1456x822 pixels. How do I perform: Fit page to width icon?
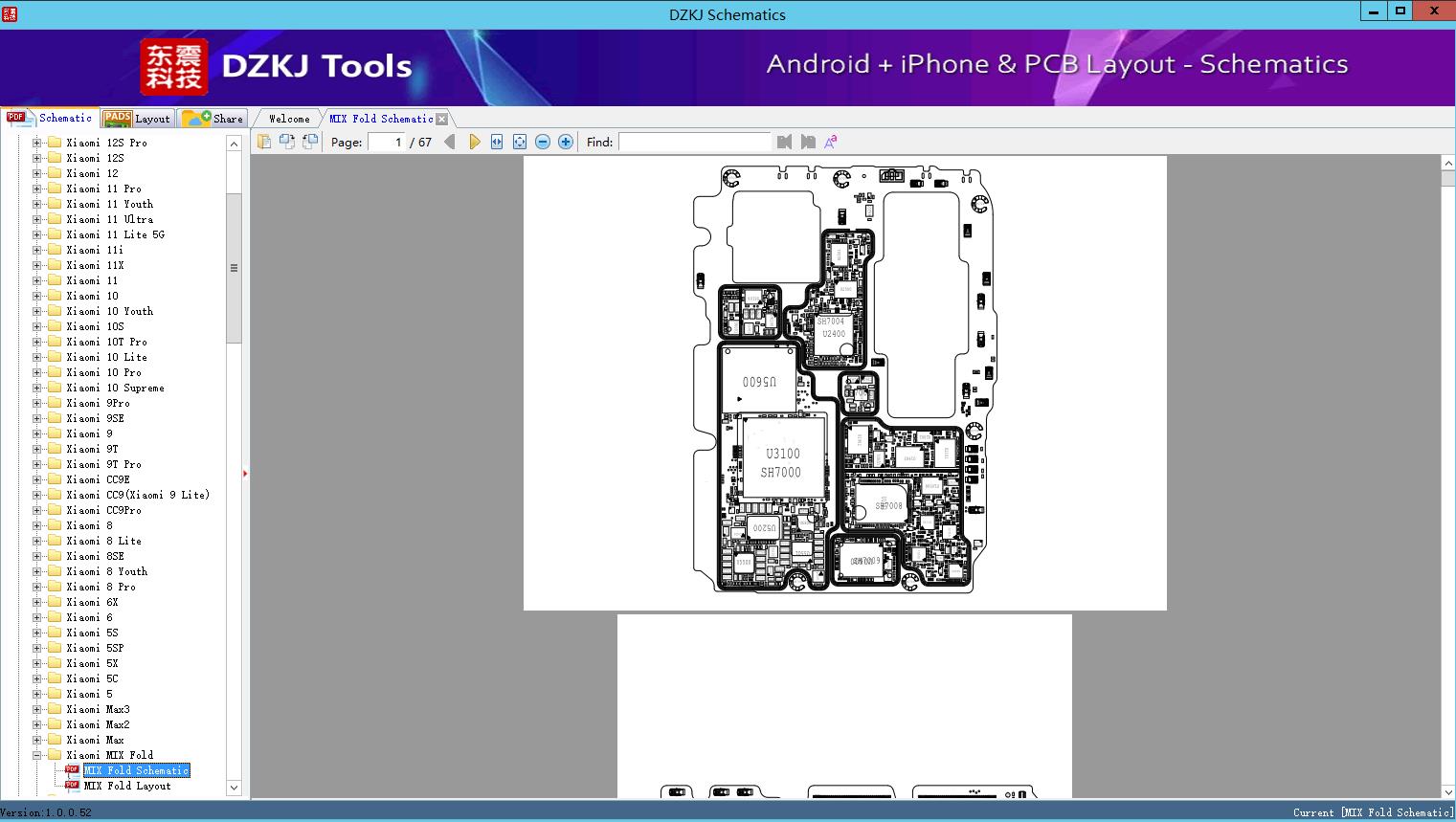pos(497,142)
